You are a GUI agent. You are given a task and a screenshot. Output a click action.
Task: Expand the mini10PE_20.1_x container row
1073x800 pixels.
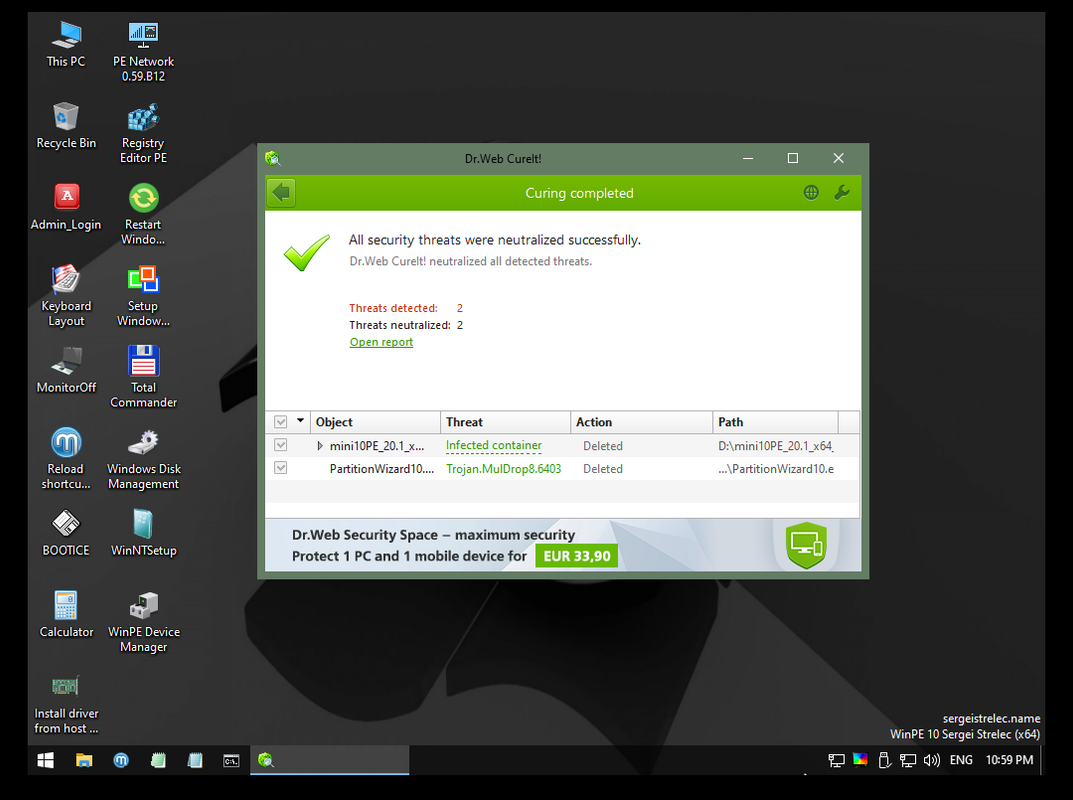coord(320,446)
